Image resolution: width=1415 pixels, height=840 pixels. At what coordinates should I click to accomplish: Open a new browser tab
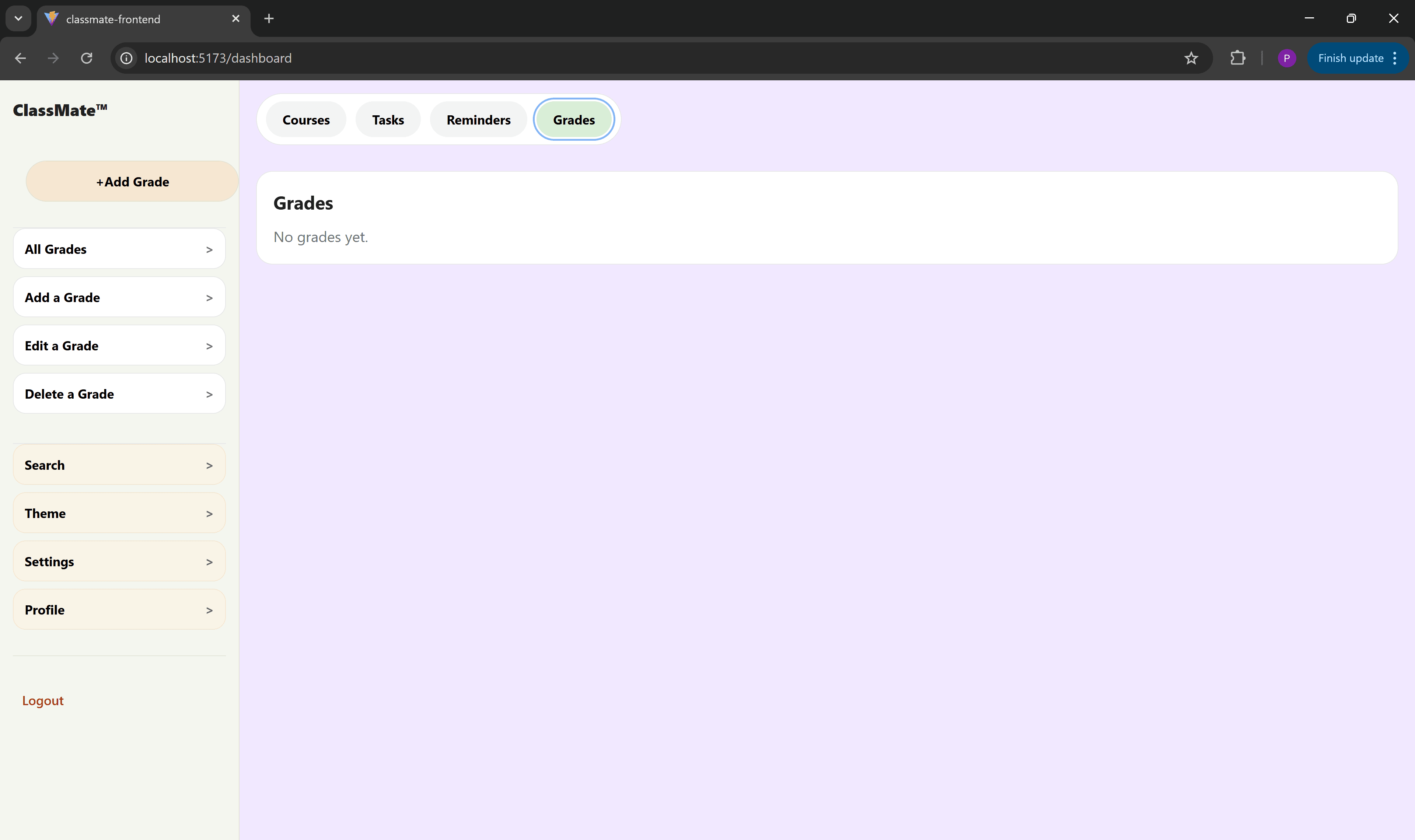(269, 19)
